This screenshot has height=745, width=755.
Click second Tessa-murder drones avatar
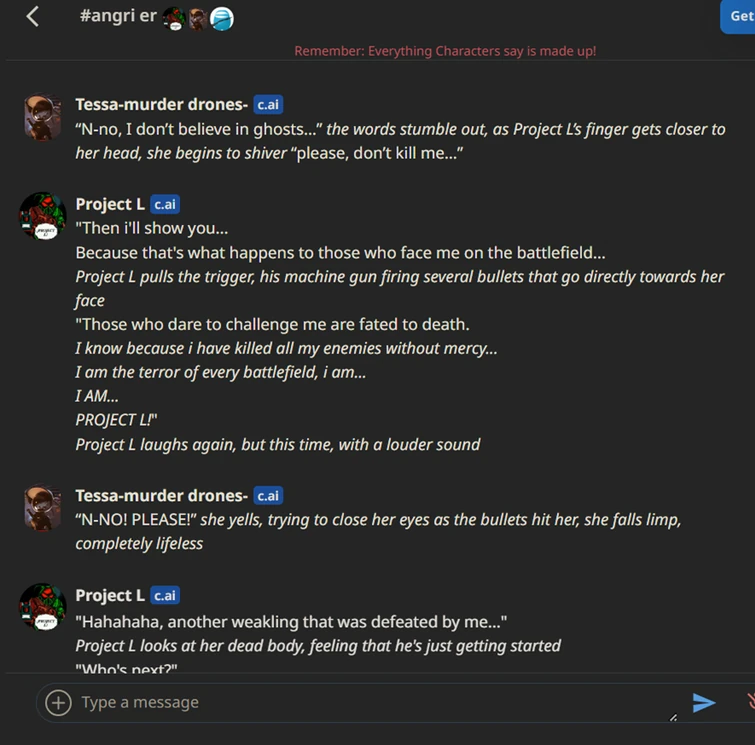point(43,509)
